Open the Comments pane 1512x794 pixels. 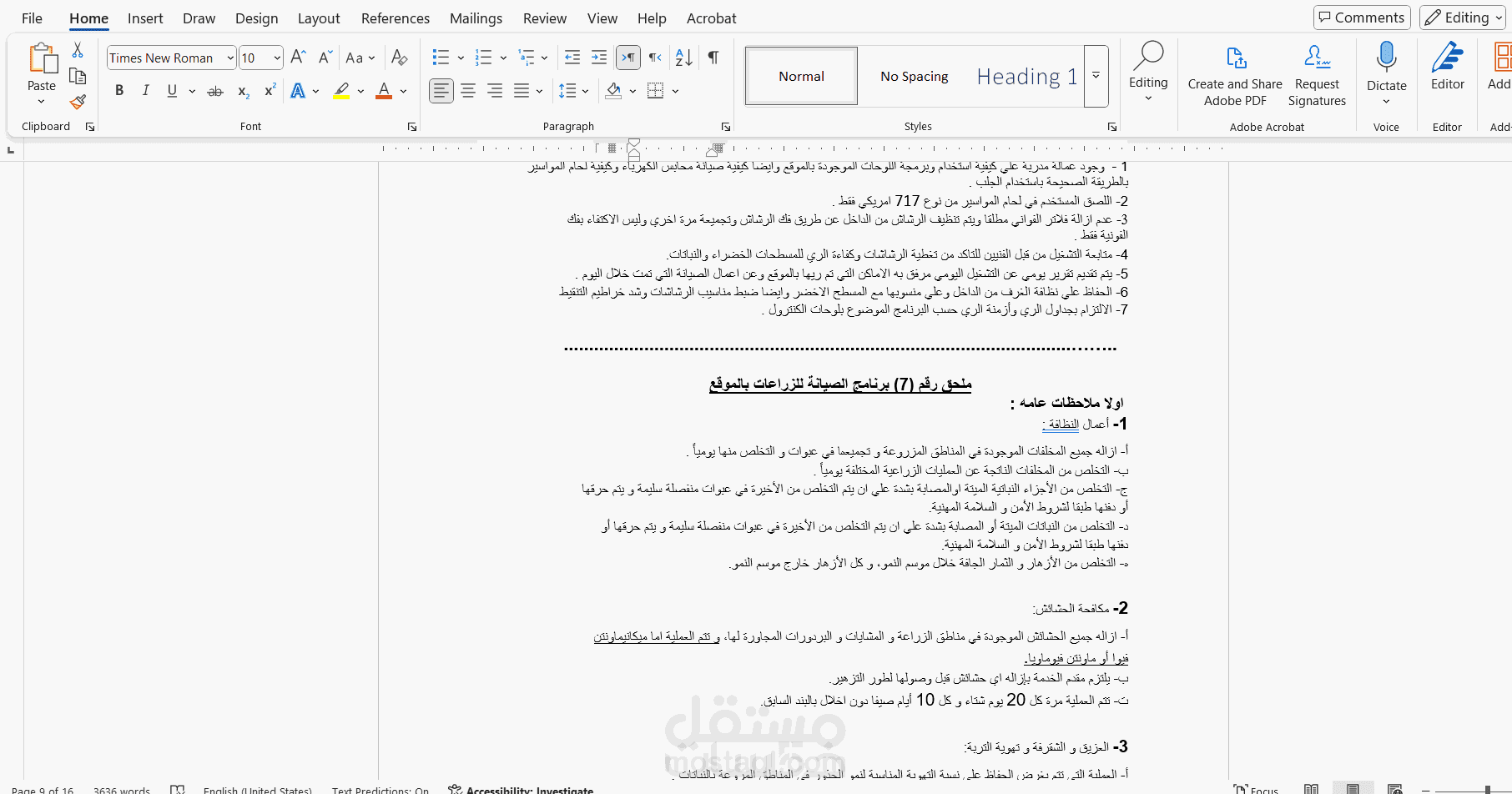pyautogui.click(x=1362, y=18)
